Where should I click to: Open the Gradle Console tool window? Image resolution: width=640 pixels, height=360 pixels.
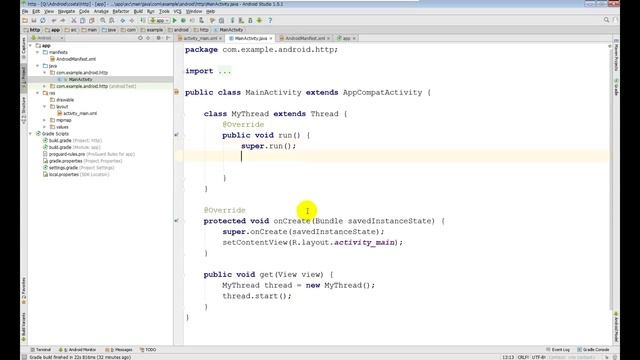pos(593,350)
